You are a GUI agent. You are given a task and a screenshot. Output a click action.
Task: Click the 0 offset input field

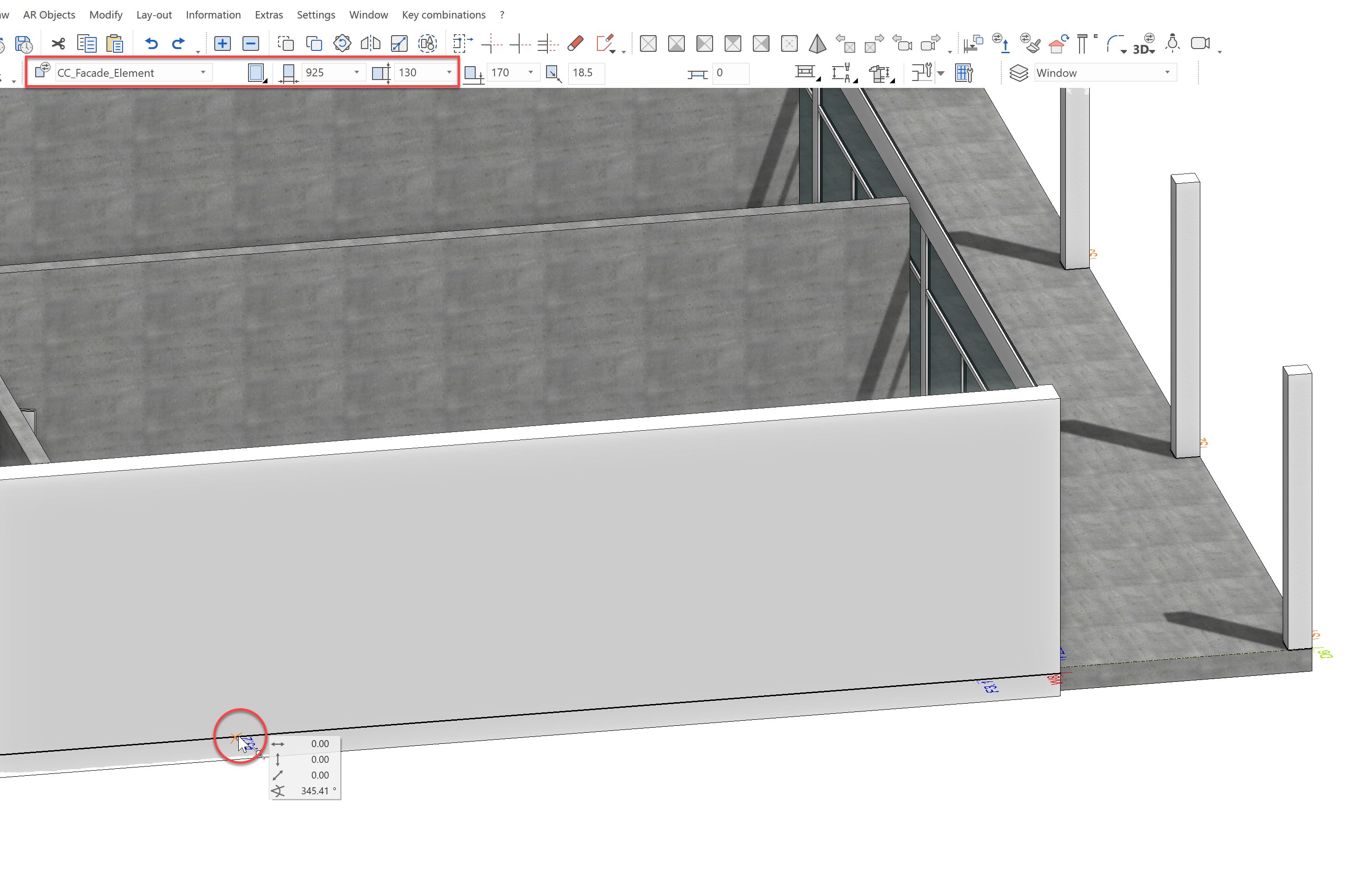(732, 73)
